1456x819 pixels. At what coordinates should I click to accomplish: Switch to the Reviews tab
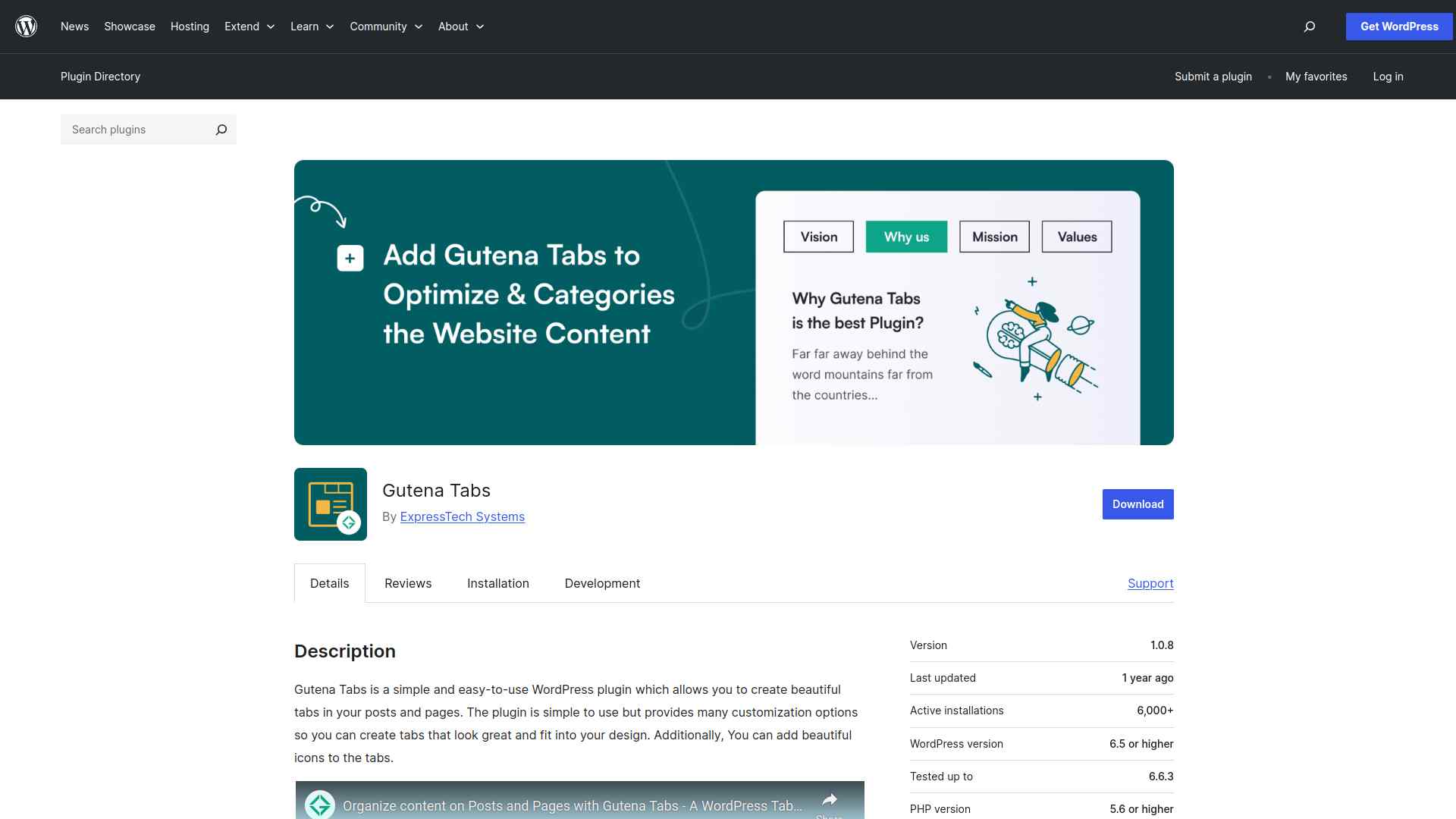click(x=408, y=583)
